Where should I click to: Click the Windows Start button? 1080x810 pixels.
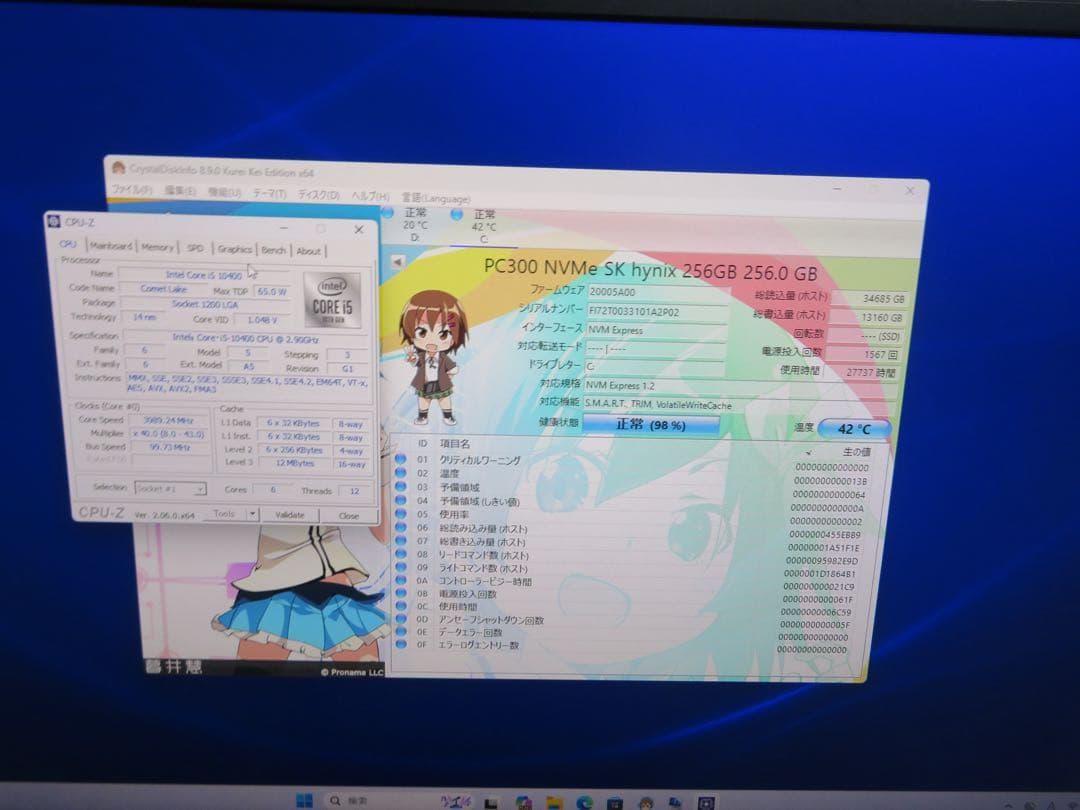pyautogui.click(x=303, y=800)
